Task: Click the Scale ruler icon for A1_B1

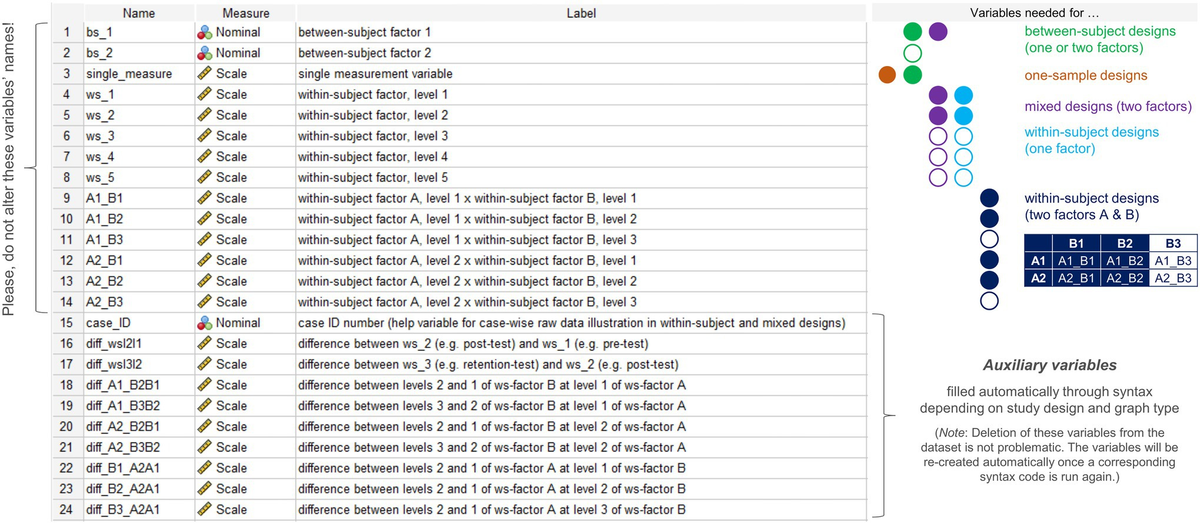Action: pos(204,198)
